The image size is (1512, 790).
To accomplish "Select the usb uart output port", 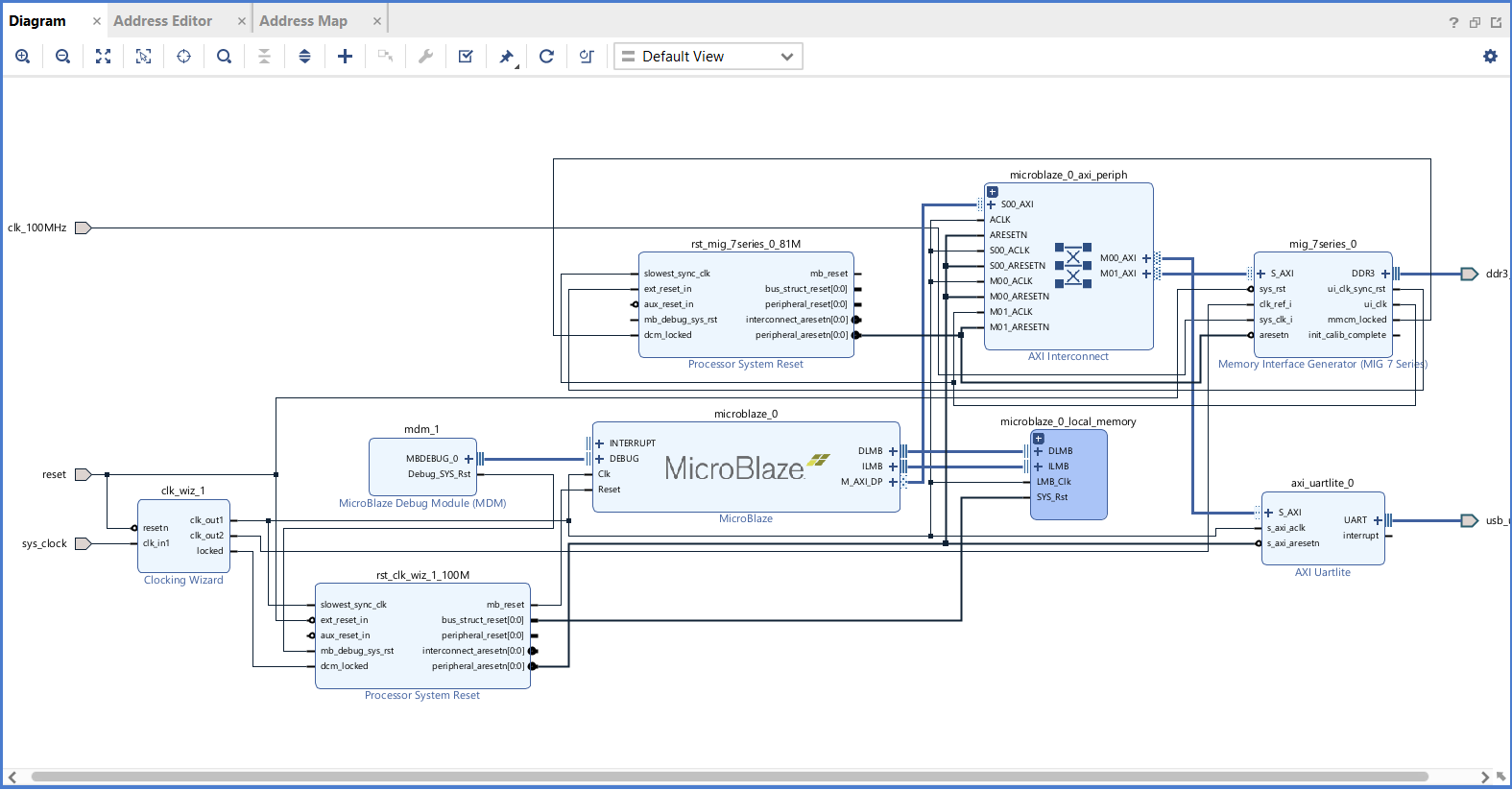I will click(x=1470, y=521).
